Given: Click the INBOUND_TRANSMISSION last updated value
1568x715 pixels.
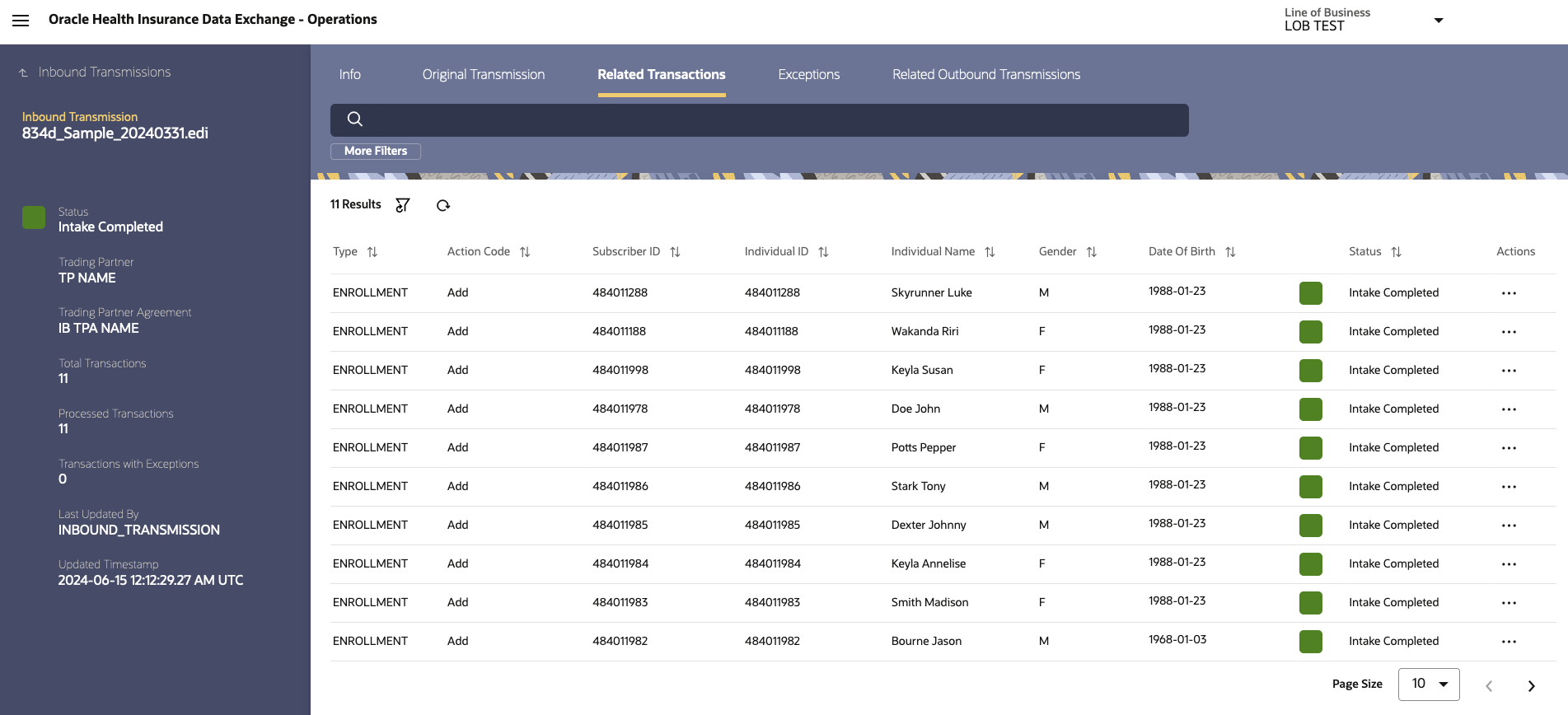Looking at the screenshot, I should click(139, 530).
